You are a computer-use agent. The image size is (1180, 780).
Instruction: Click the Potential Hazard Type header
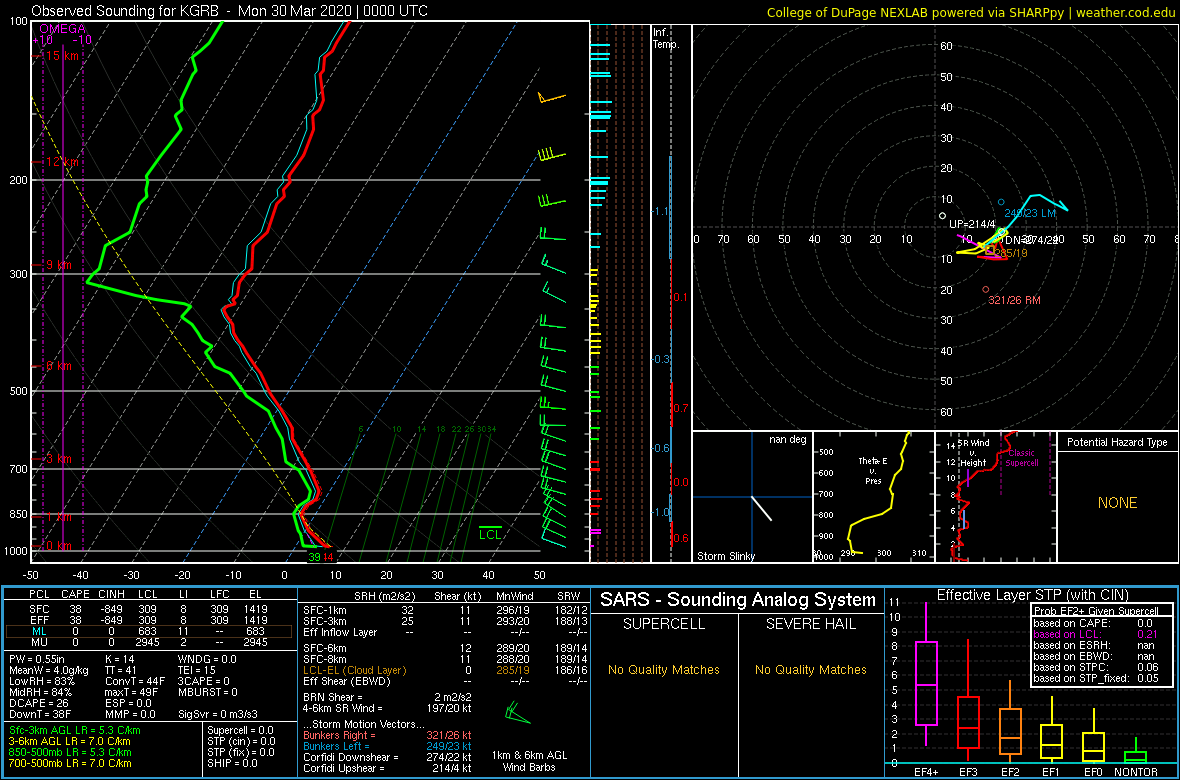[1118, 443]
